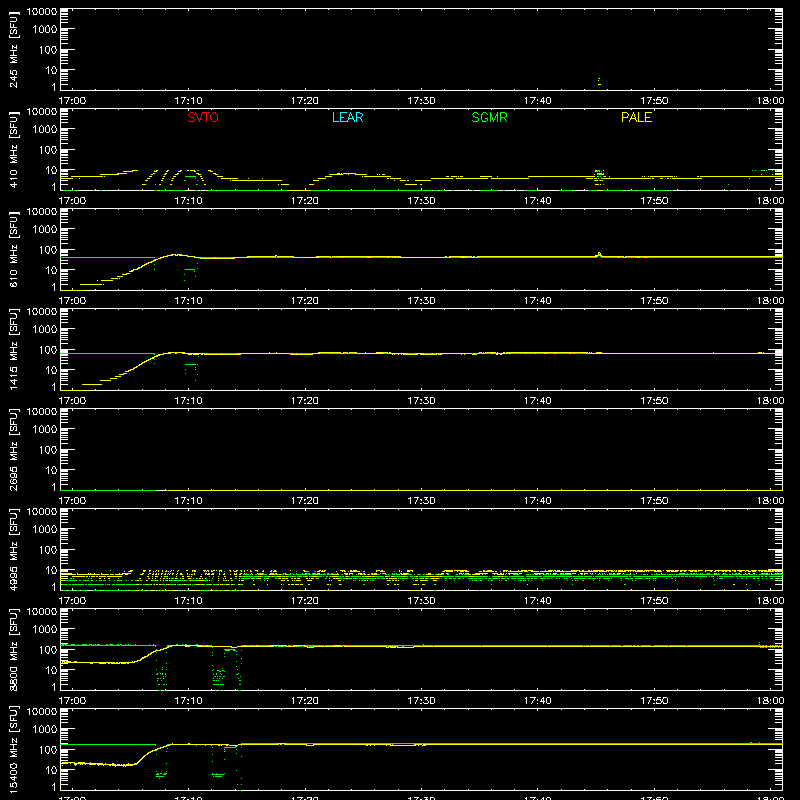Click 17:10 tick label under 2695 MHz panel

point(188,501)
